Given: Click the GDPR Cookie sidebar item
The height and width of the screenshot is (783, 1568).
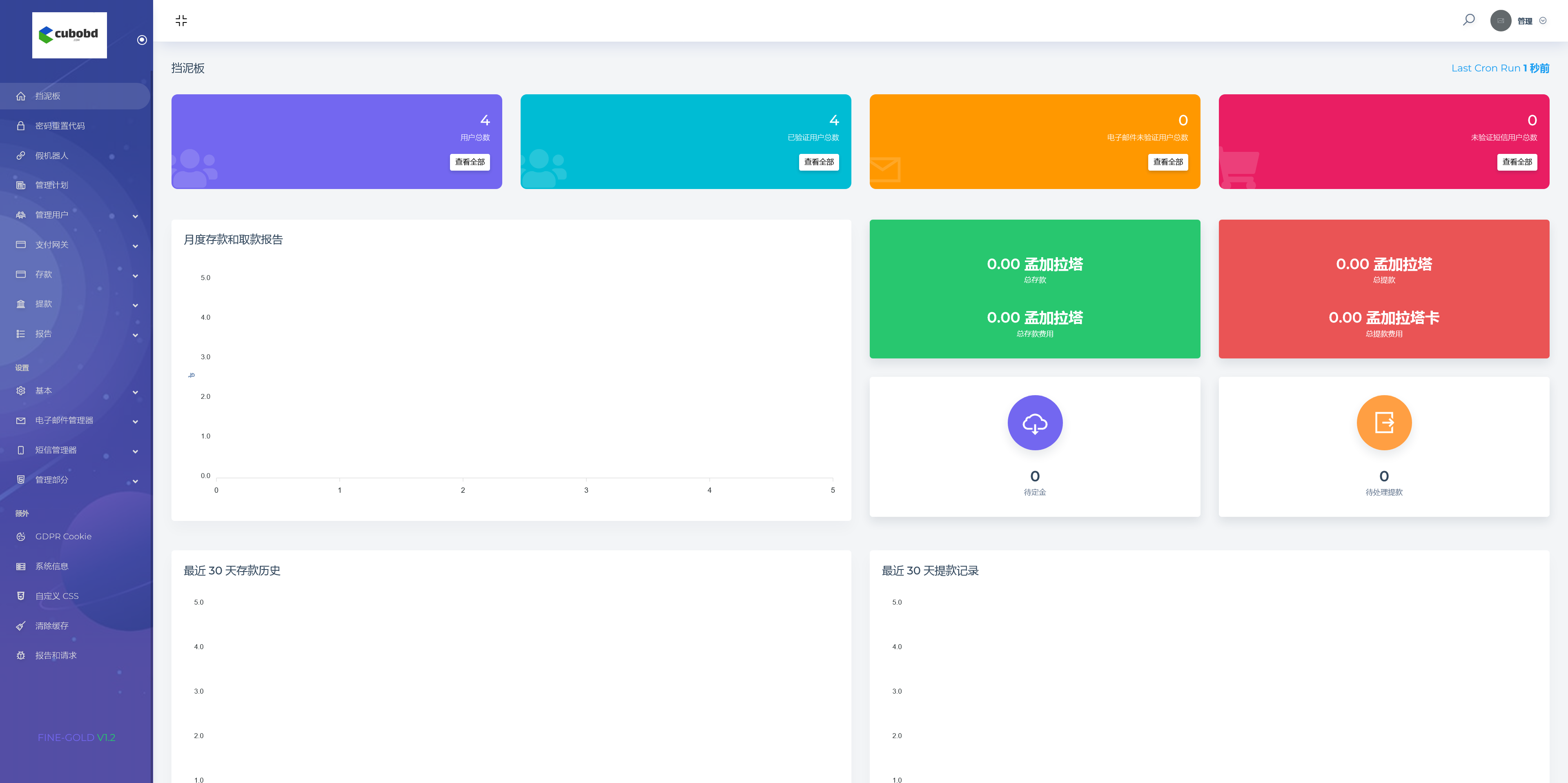Looking at the screenshot, I should pos(63,536).
